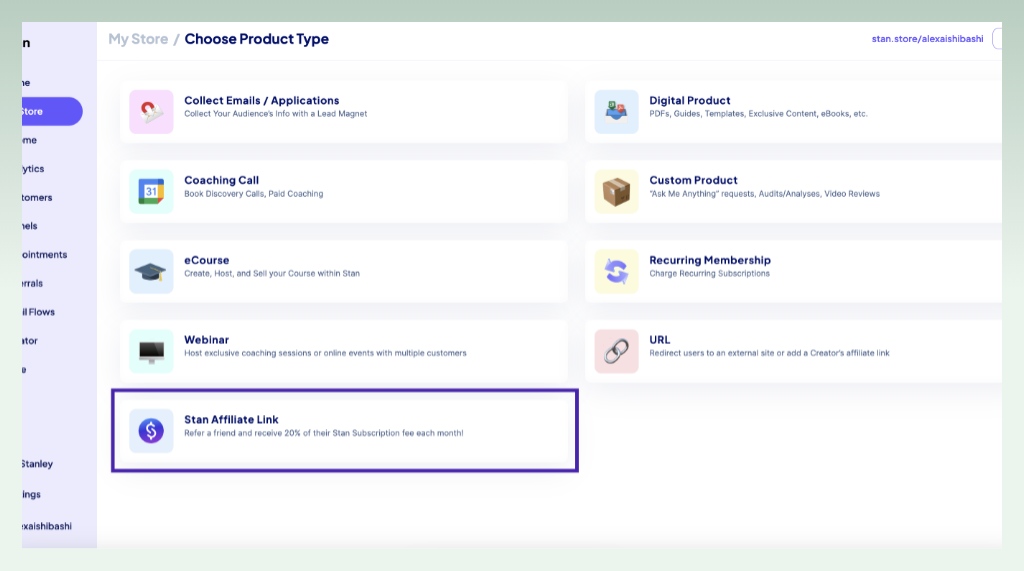Open Settings entry in the sidebar
Image resolution: width=1024 pixels, height=571 pixels.
coord(31,495)
